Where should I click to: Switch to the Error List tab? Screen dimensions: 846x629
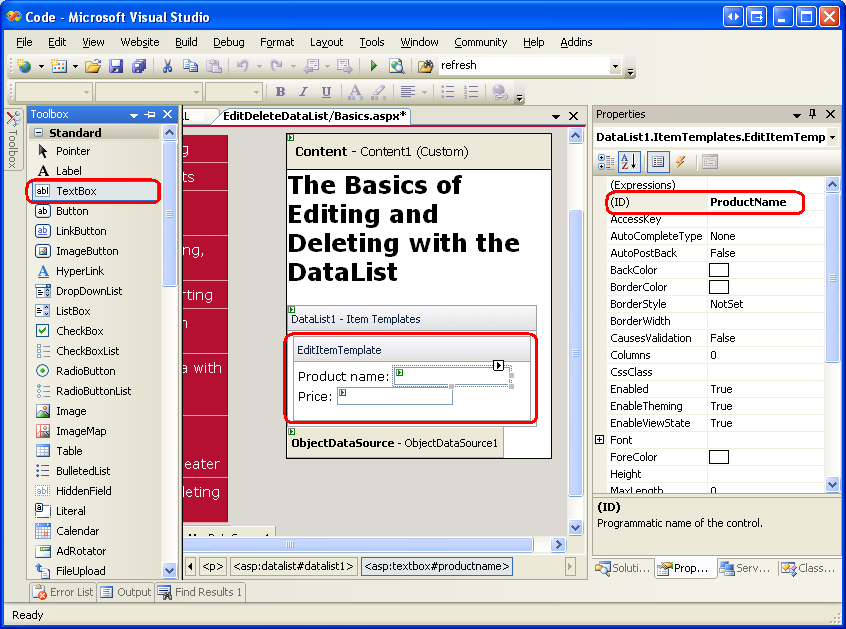pos(62,592)
